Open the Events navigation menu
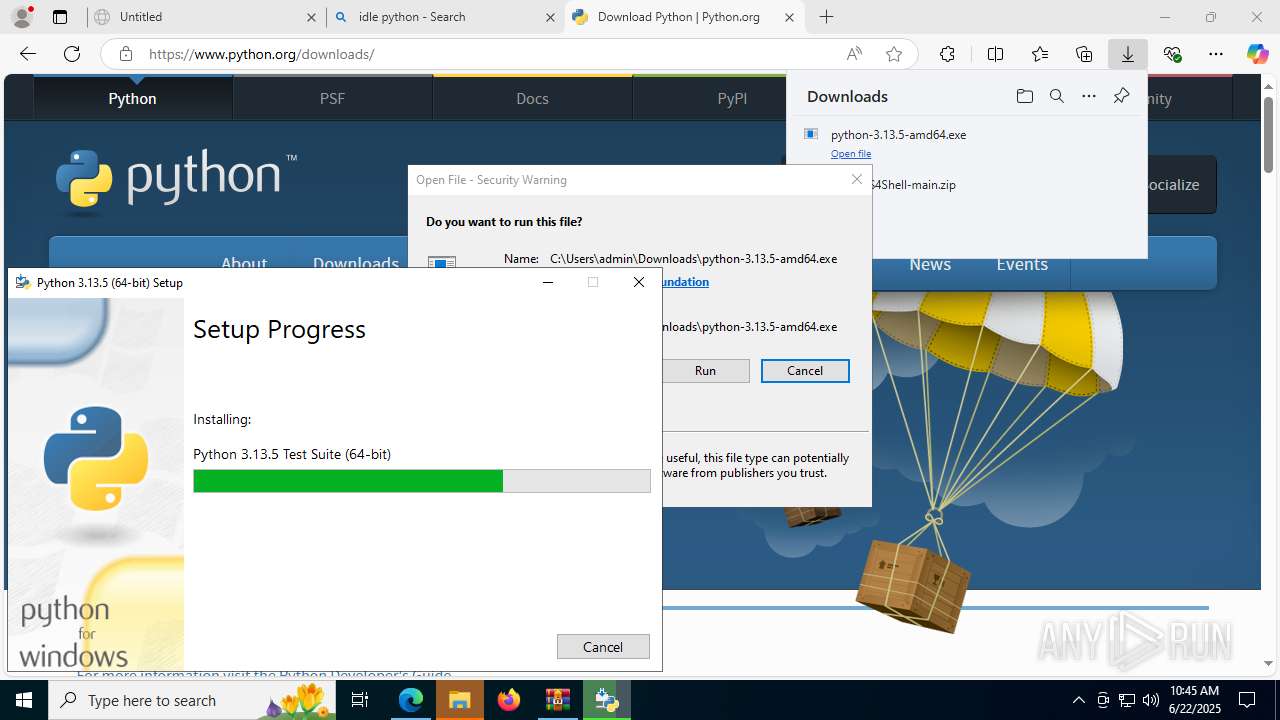 click(x=1022, y=264)
